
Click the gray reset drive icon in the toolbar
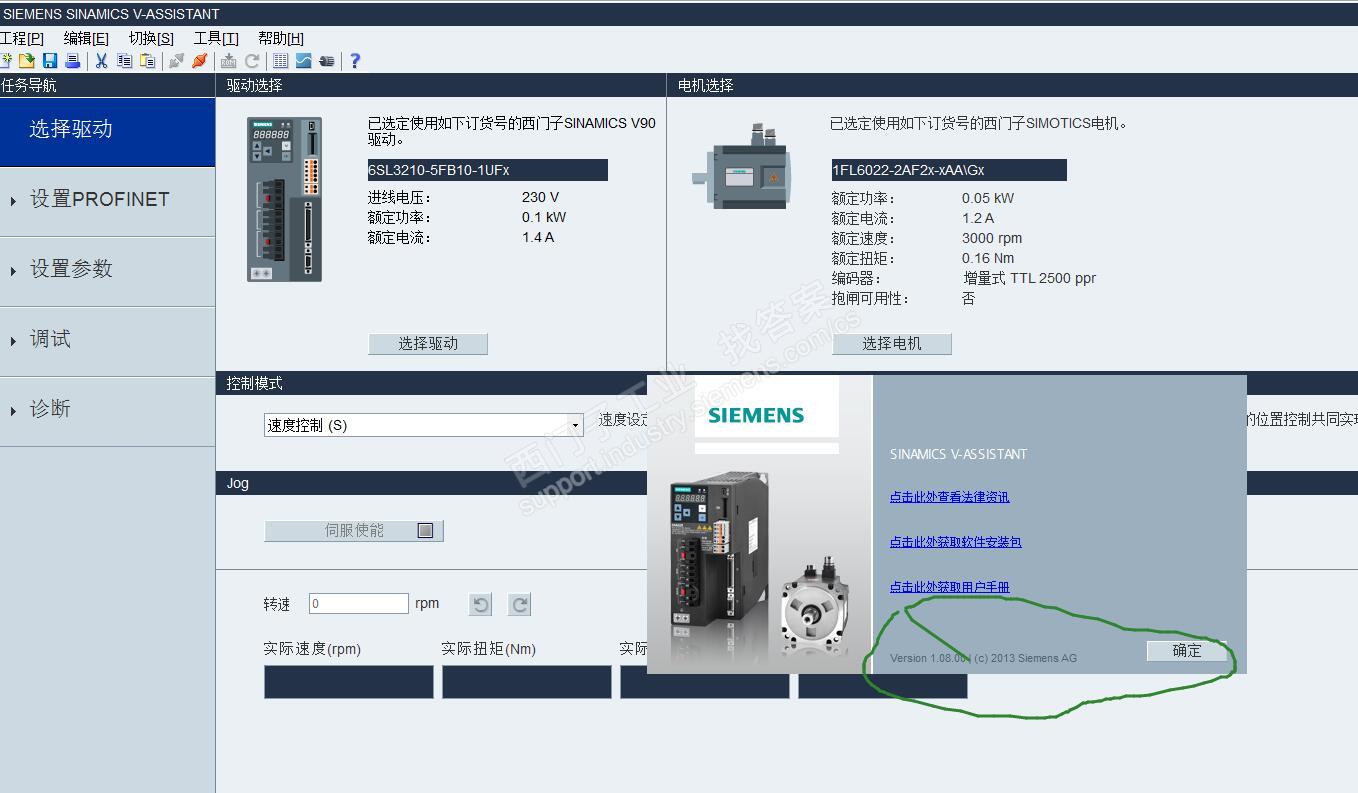(x=252, y=61)
